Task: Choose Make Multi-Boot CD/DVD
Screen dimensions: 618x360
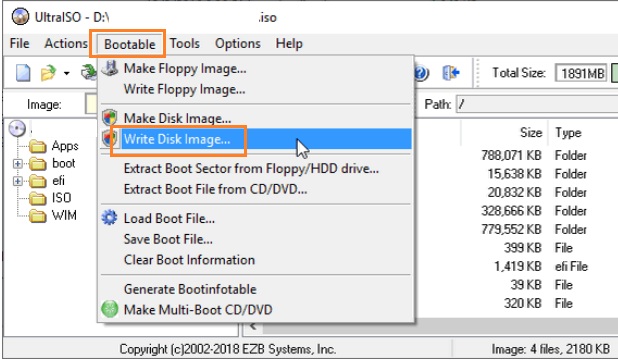Action: [x=255, y=310]
